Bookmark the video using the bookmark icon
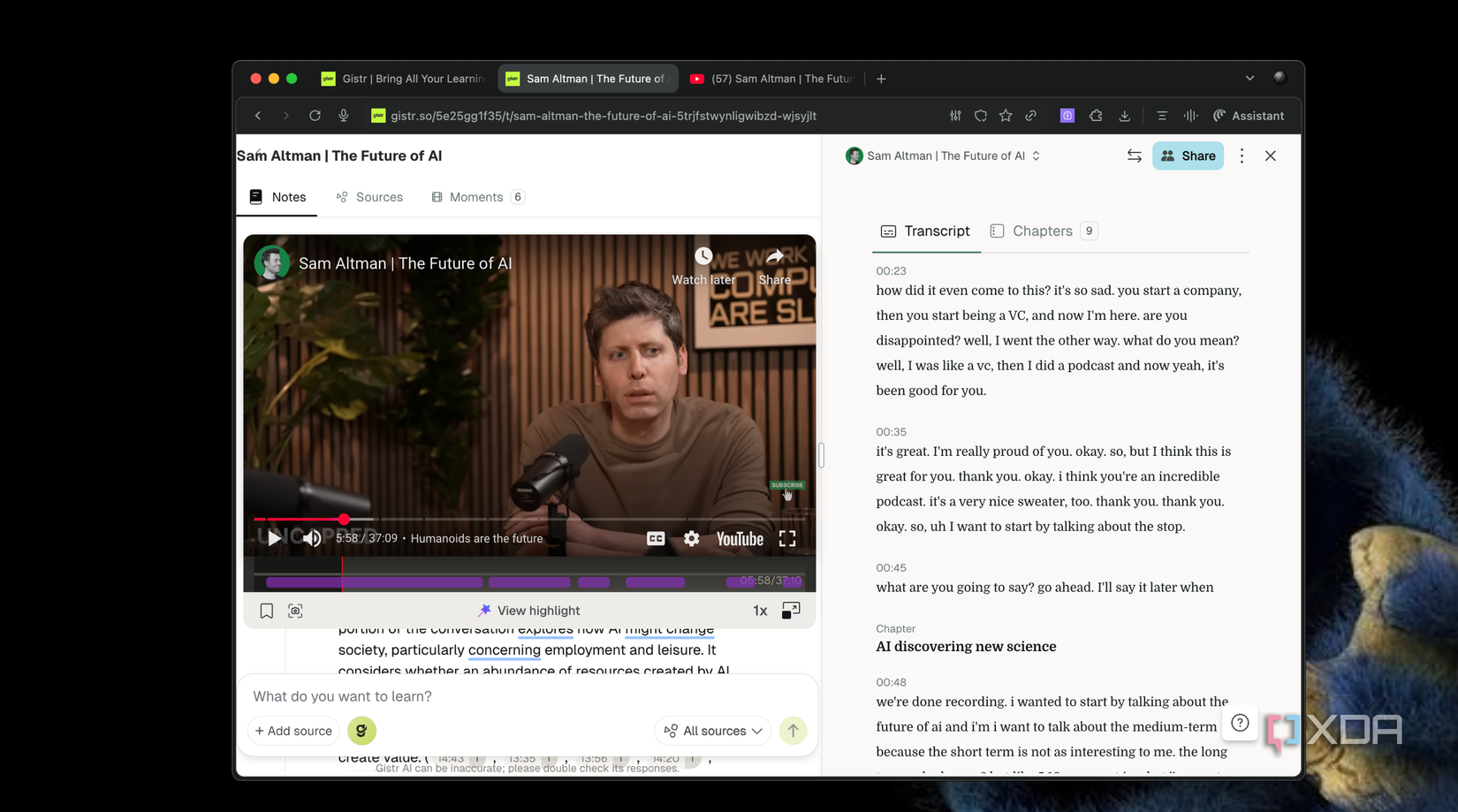Image resolution: width=1458 pixels, height=812 pixels. coord(266,611)
